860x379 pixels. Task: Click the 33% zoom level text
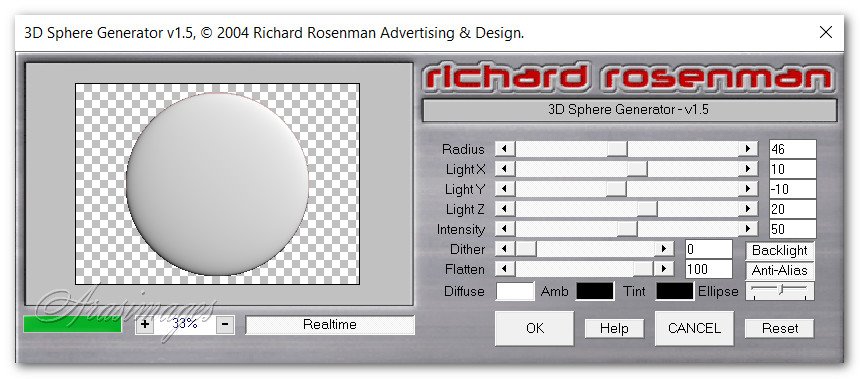click(x=185, y=324)
